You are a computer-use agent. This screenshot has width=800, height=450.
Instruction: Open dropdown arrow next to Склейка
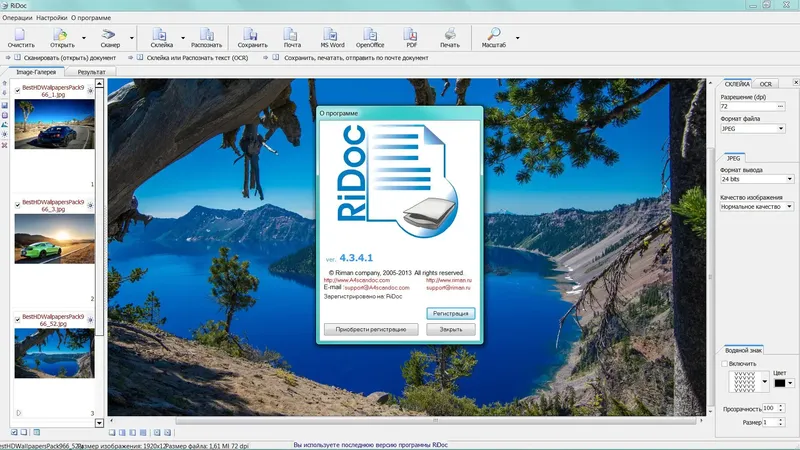click(x=183, y=38)
